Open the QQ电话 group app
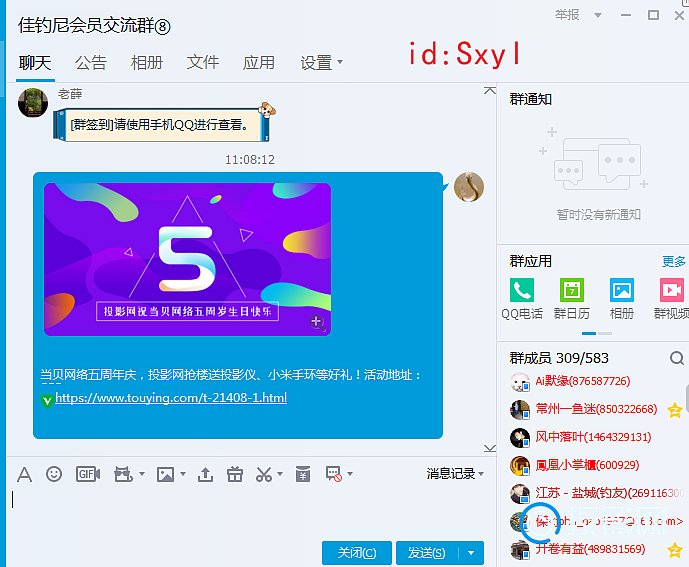 [522, 299]
